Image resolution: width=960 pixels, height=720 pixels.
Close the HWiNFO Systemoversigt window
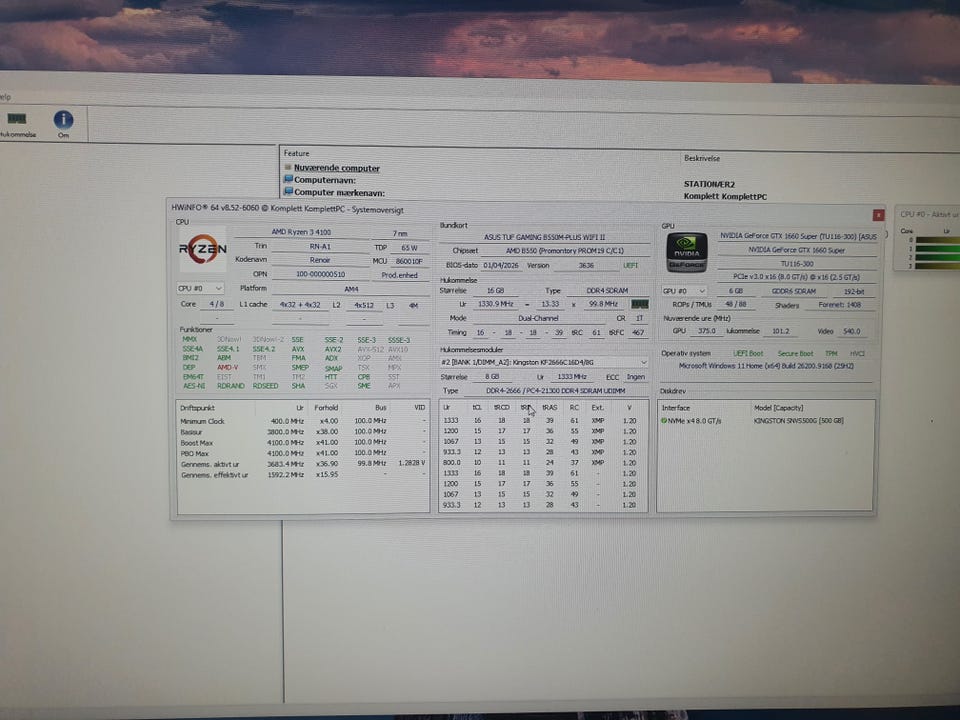pyautogui.click(x=878, y=215)
